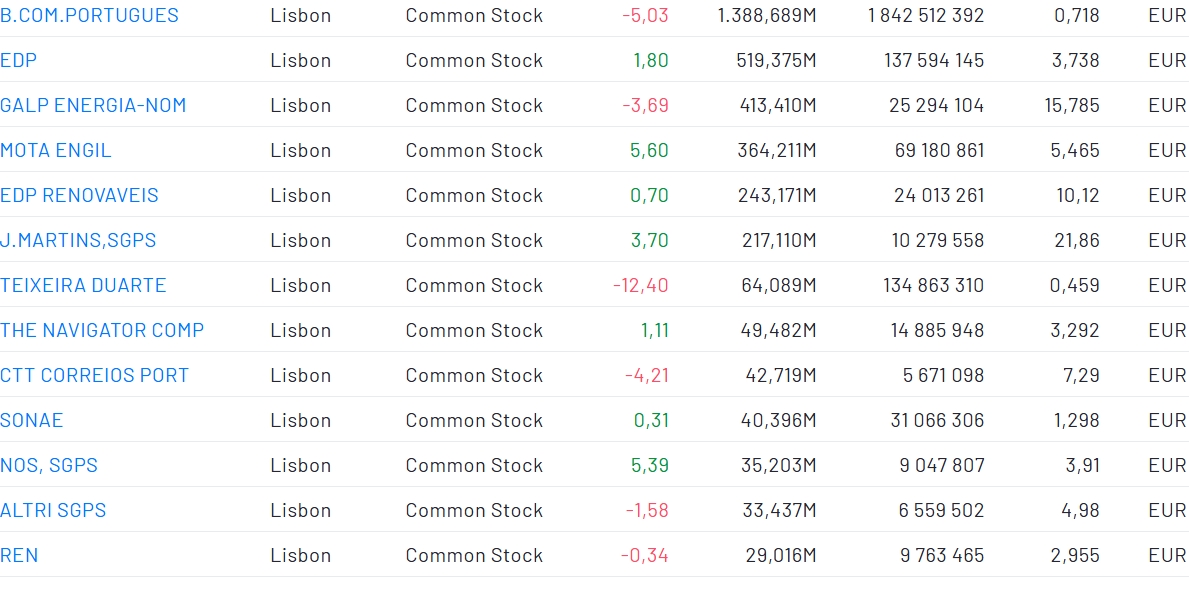1189x594 pixels.
Task: Open the SONAE stock link
Action: 32,421
